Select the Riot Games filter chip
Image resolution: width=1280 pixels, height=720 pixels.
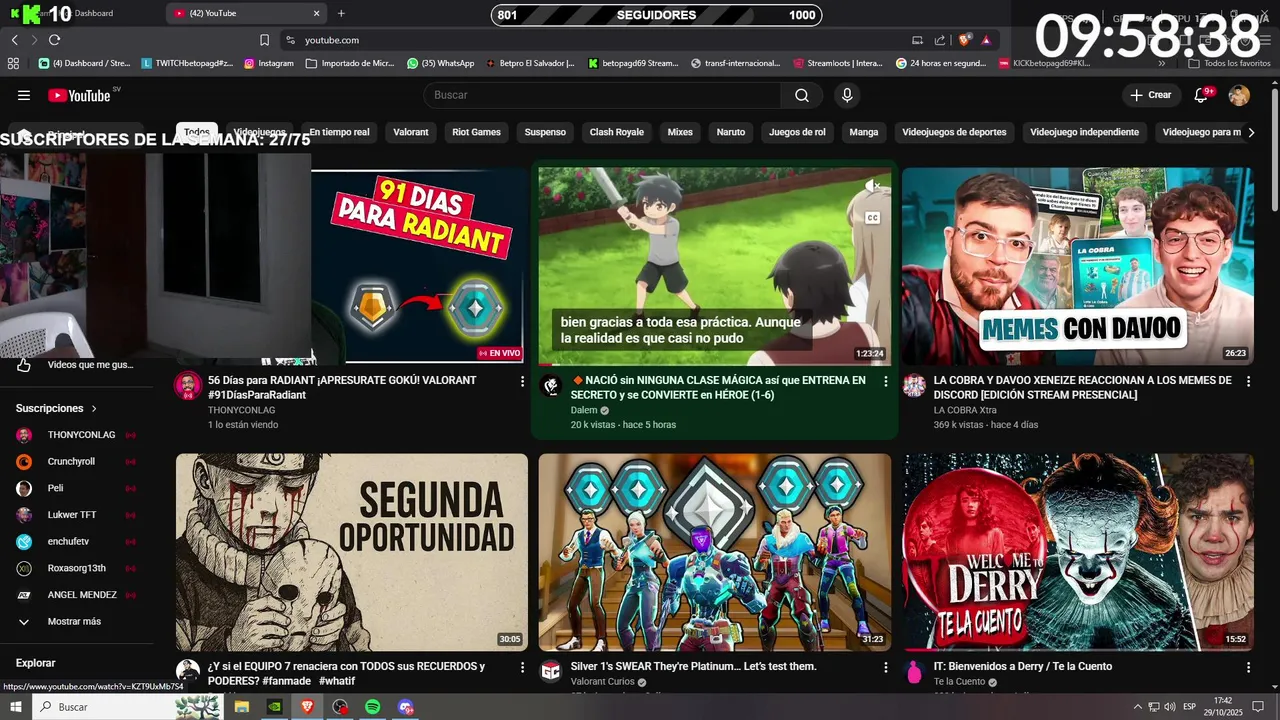(x=476, y=132)
